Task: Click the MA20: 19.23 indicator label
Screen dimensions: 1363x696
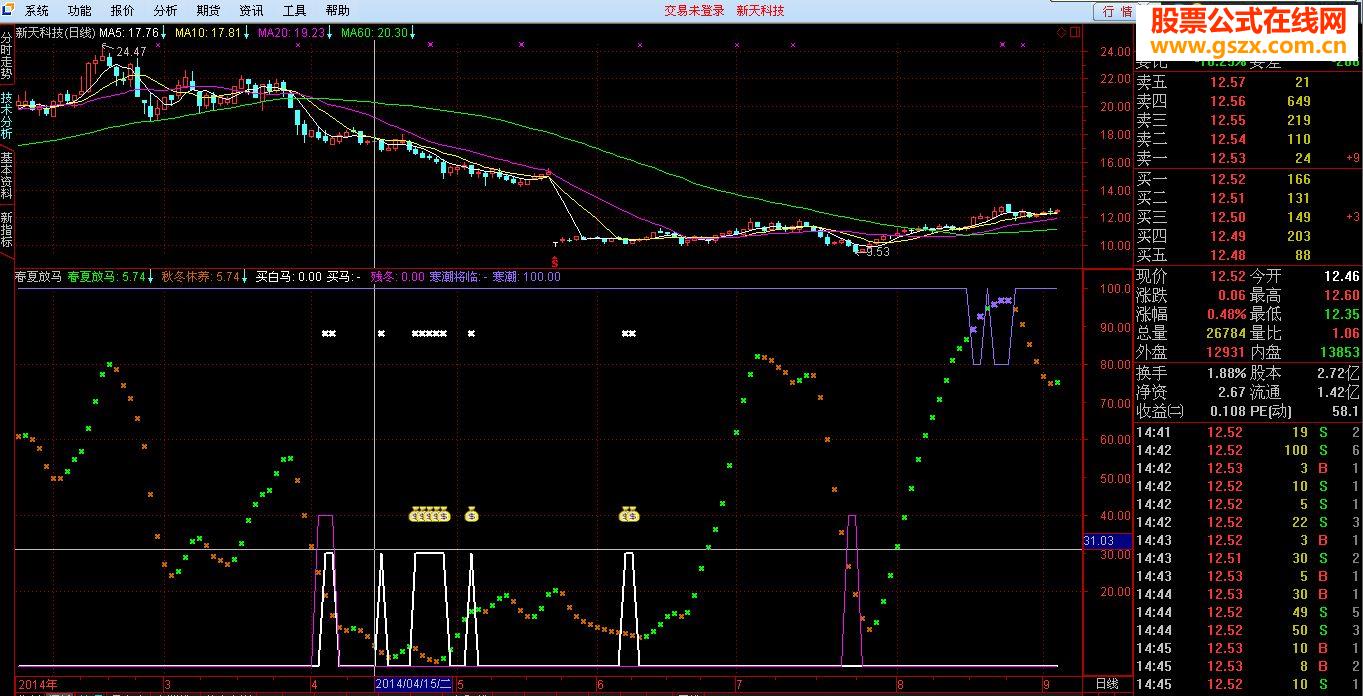Action: [x=291, y=32]
